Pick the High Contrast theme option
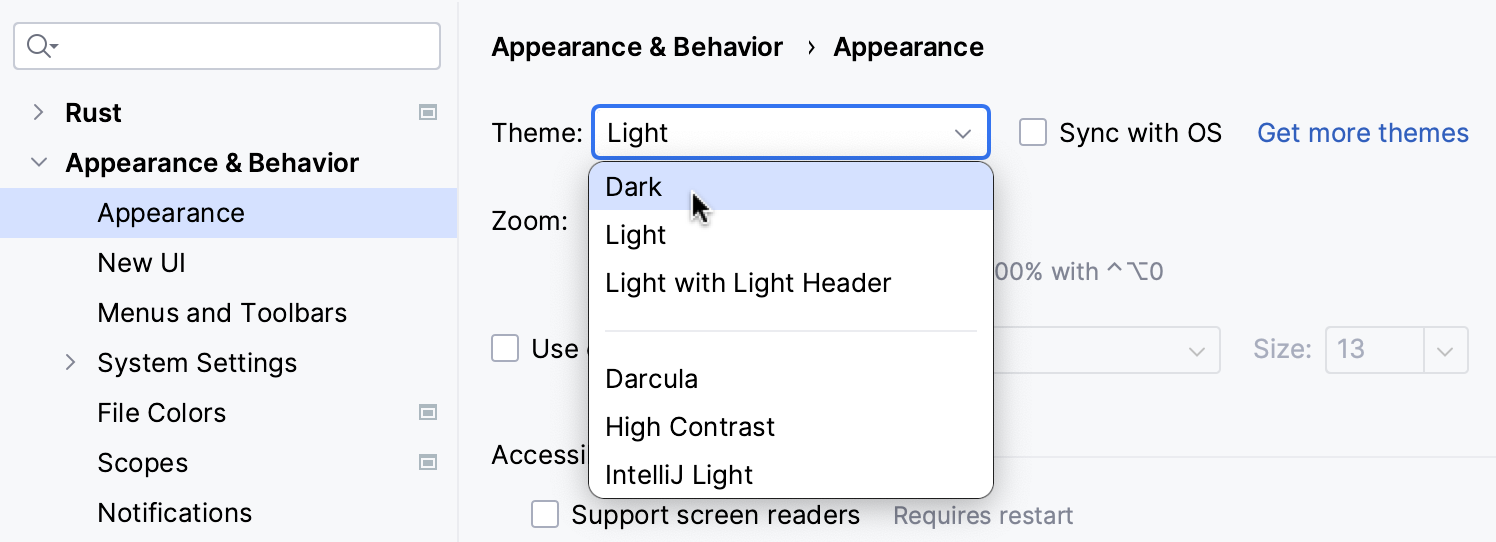 690,427
